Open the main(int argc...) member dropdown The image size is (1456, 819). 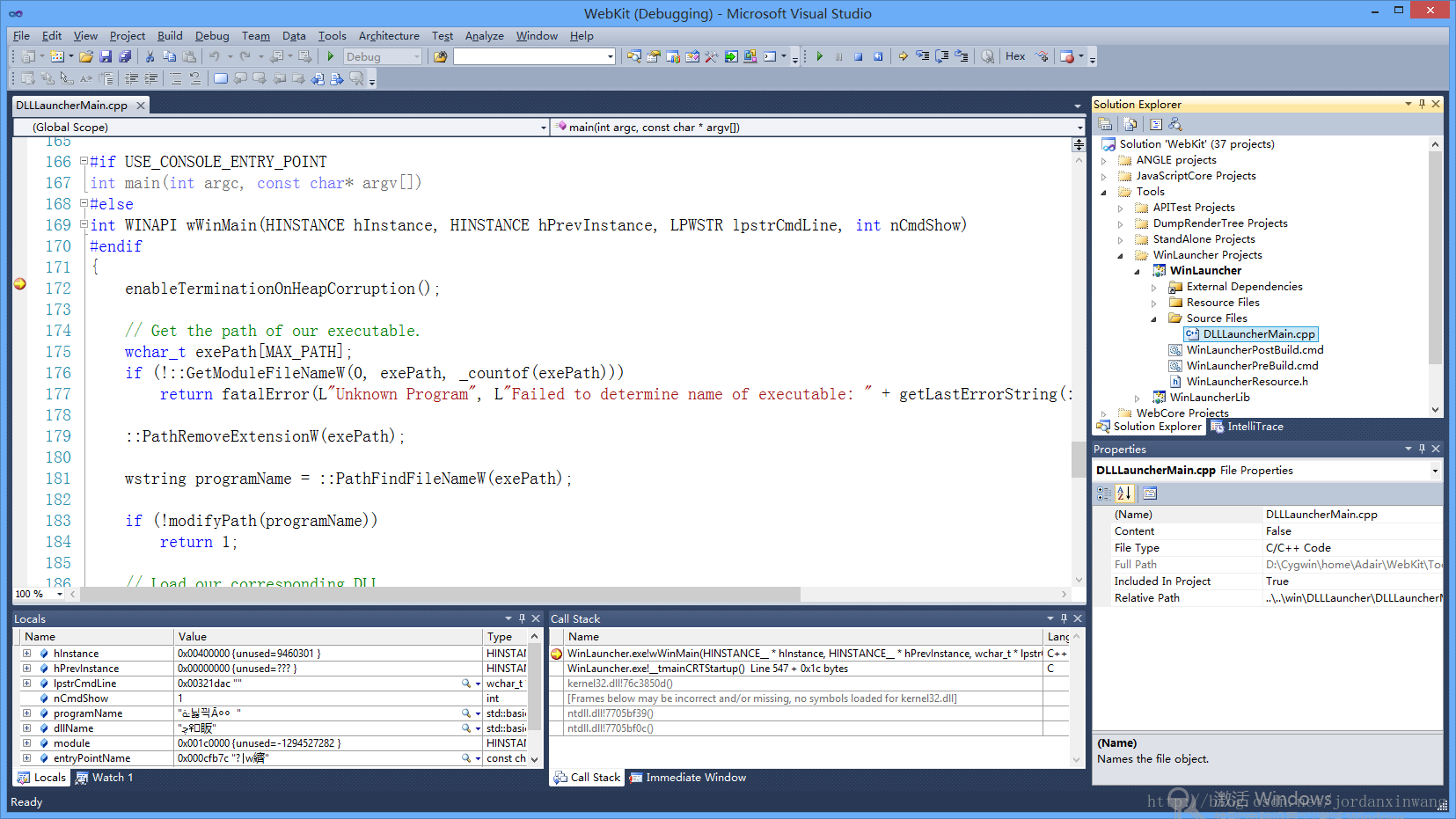pos(1080,128)
